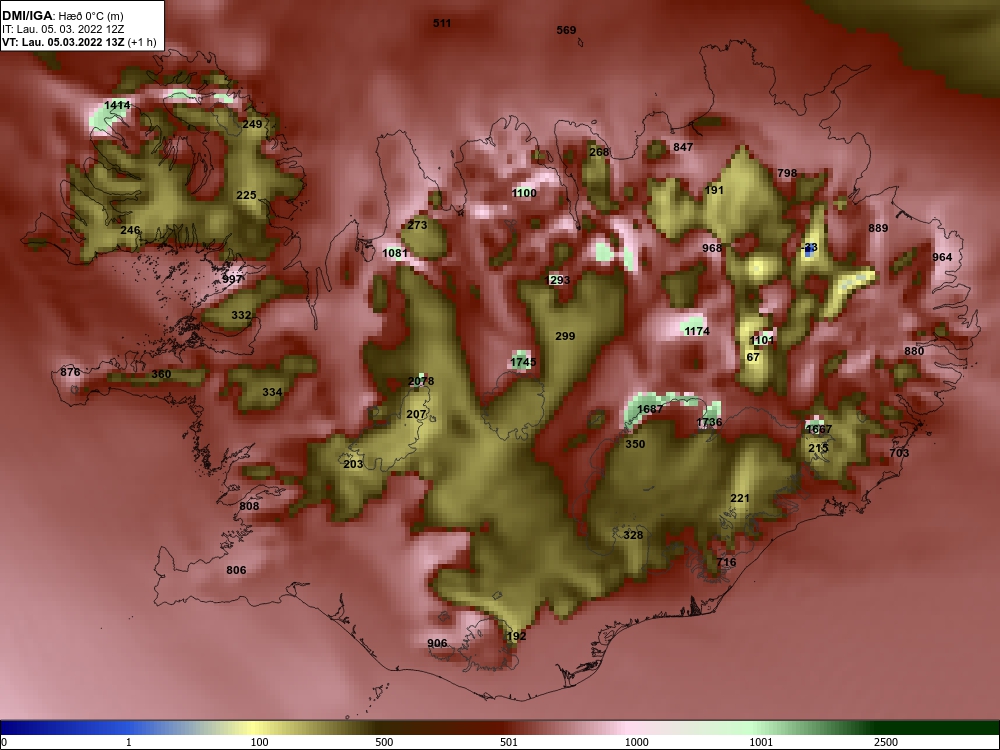
Task: Click the 997 value label
Action: (233, 279)
